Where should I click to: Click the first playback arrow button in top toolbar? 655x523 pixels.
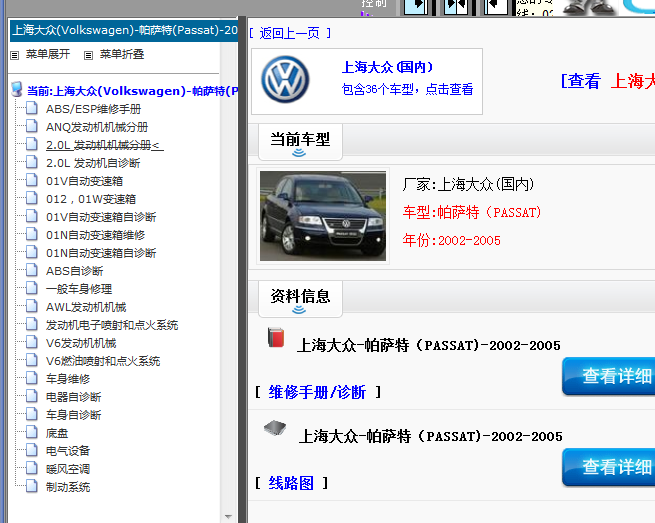416,6
